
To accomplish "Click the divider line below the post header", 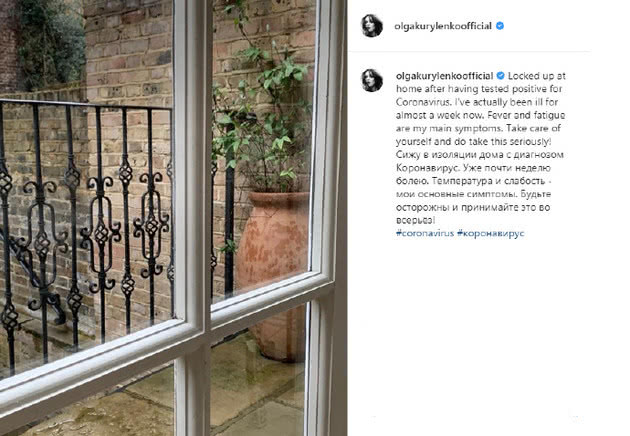I will click(469, 51).
